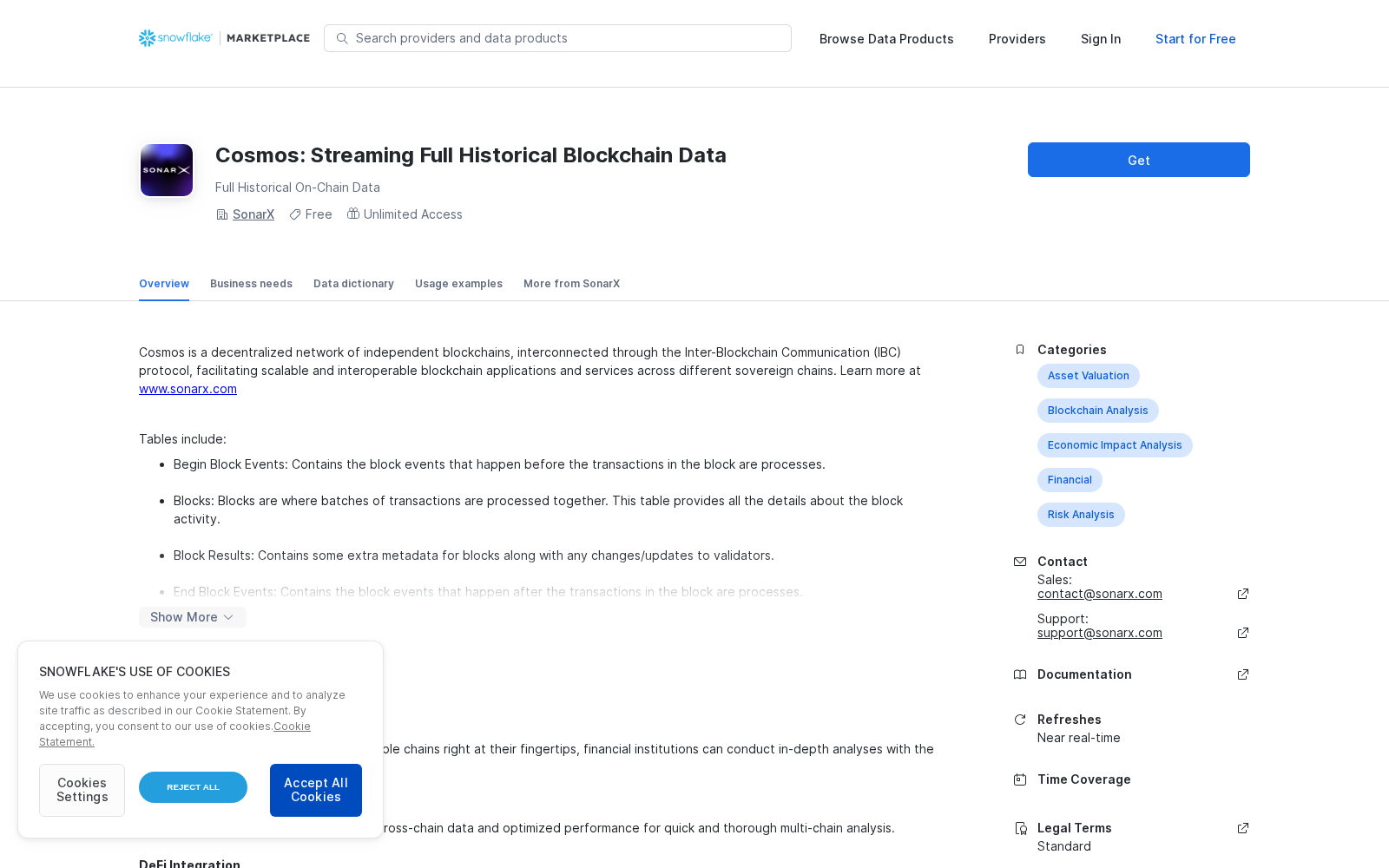Go to the Usage examples tab
Screen dimensions: 1389x868
[458, 284]
